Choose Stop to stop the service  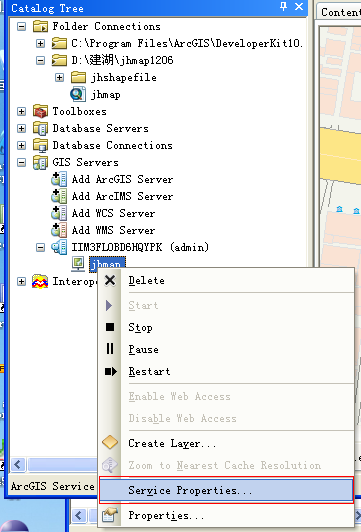[x=226, y=327]
